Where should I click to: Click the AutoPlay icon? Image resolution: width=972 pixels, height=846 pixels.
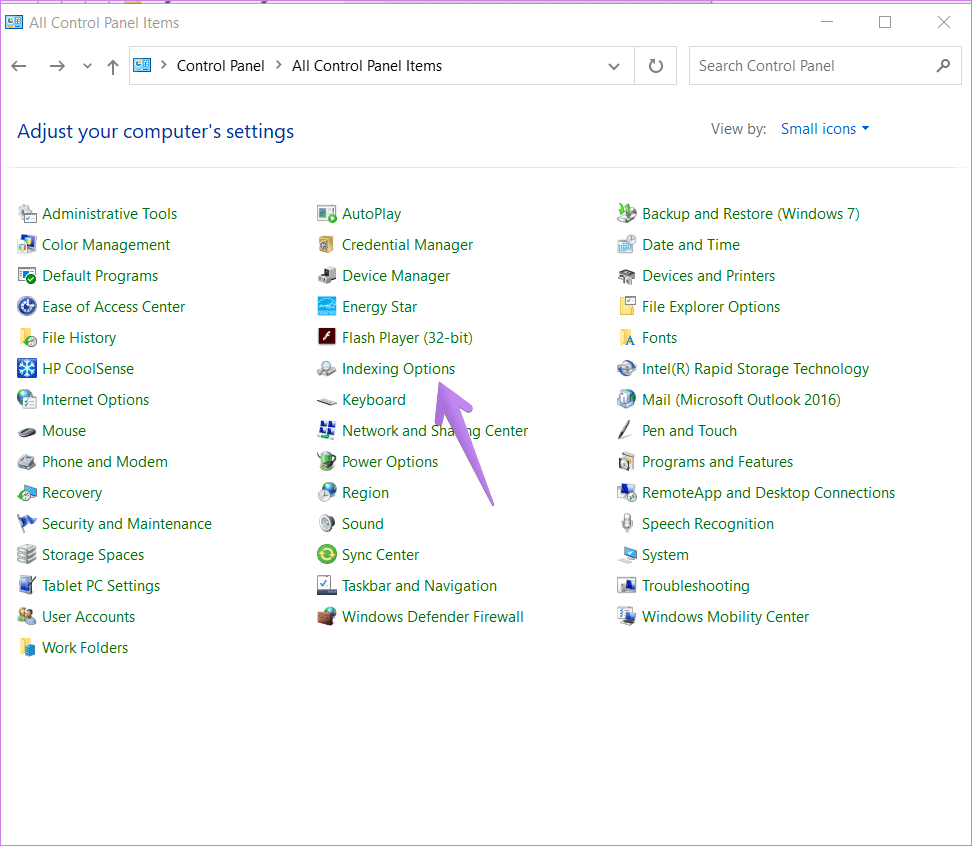327,214
